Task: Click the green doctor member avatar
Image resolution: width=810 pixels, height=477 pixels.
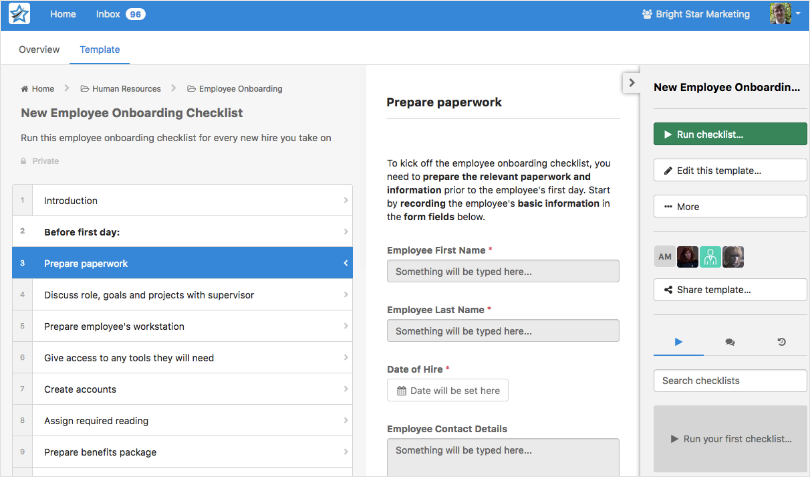Action: (x=710, y=257)
